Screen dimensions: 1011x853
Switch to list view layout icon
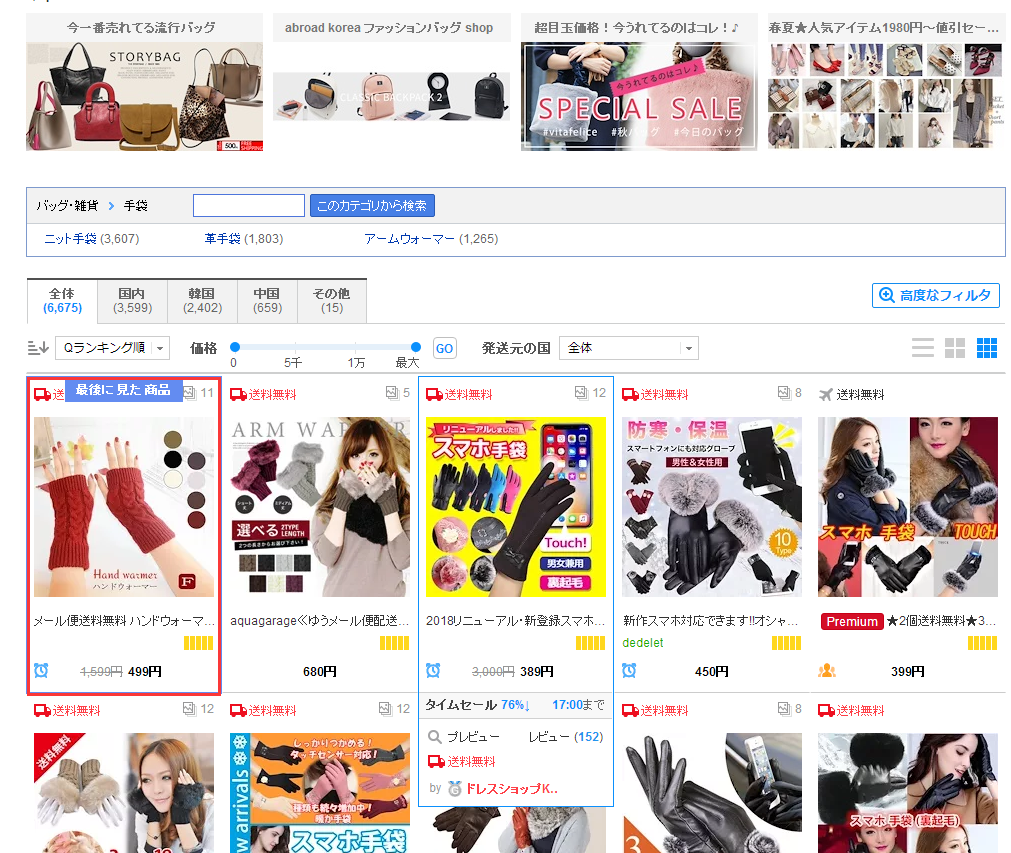(x=923, y=348)
